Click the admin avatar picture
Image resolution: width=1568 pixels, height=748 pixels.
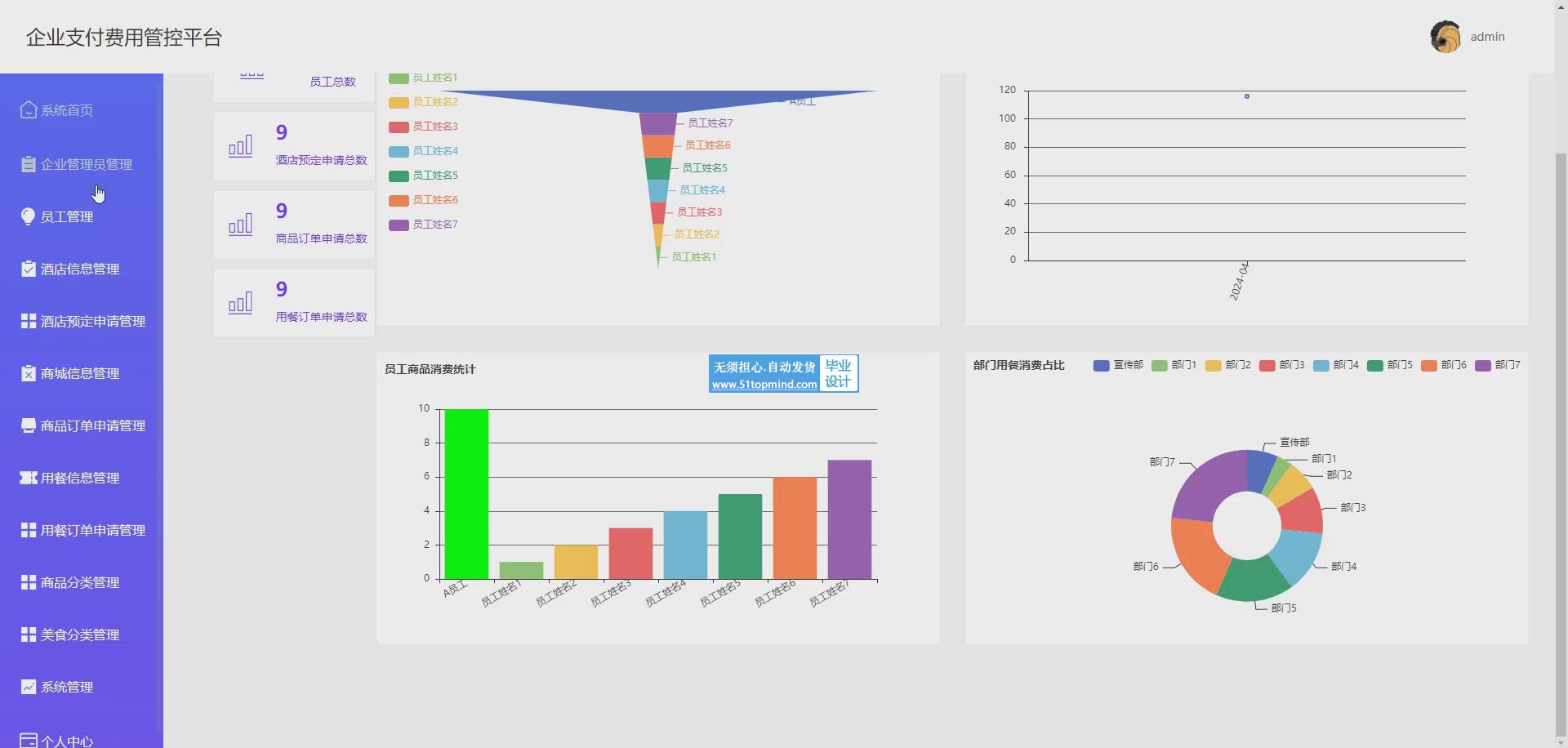coord(1445,37)
